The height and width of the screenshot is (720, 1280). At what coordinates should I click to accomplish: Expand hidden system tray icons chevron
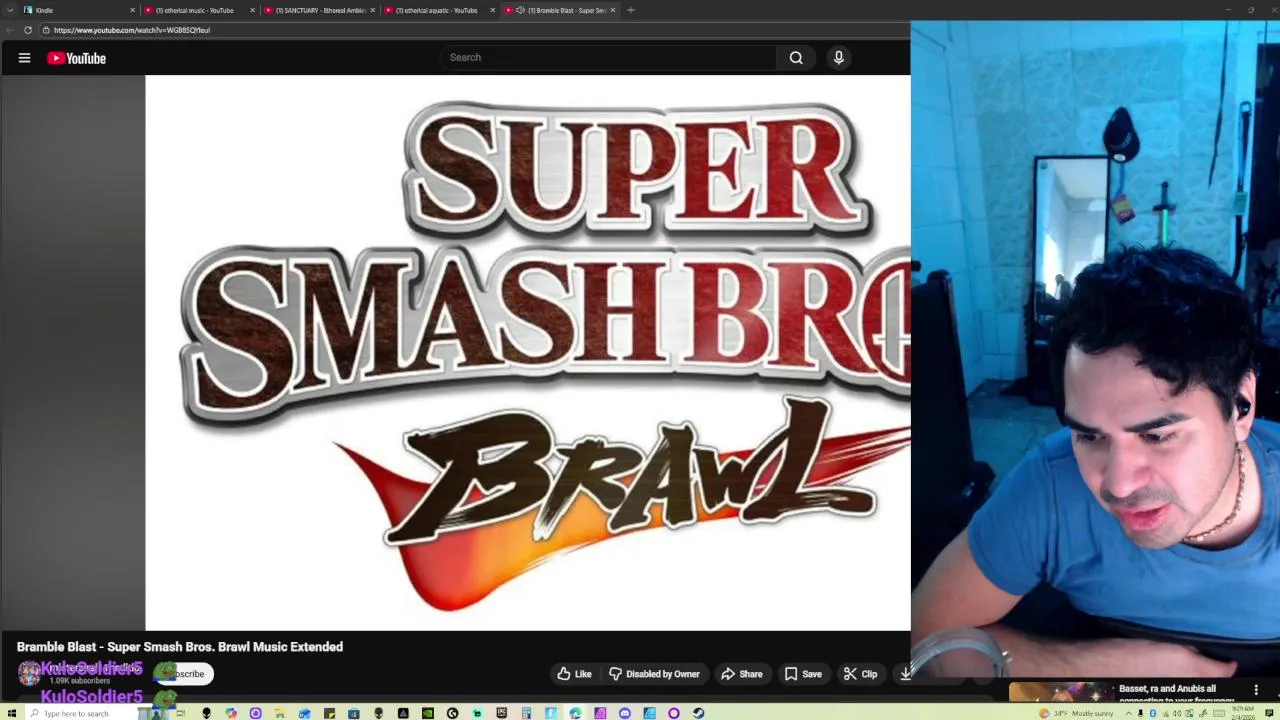click(1129, 713)
